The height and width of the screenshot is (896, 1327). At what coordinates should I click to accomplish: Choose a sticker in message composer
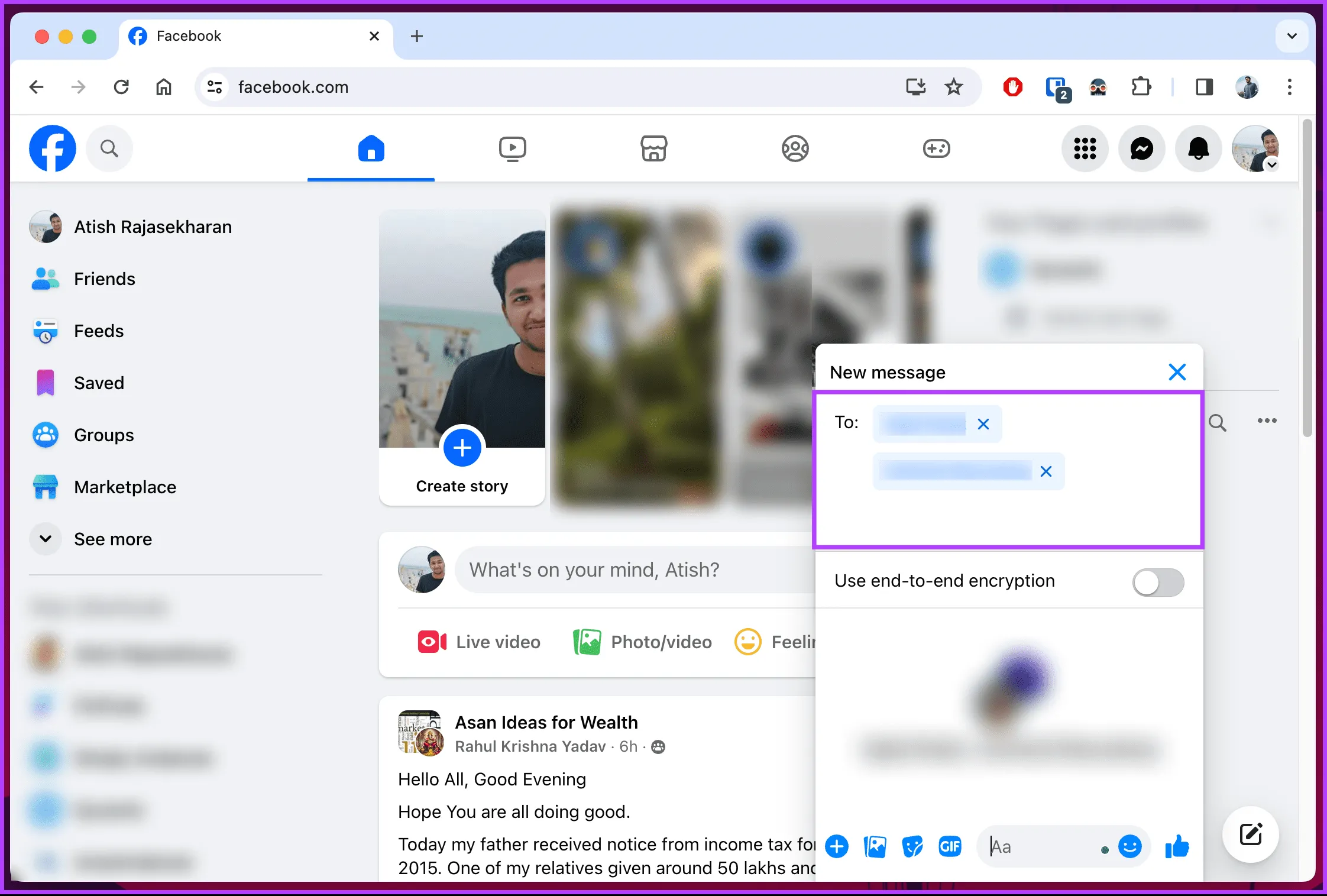point(912,847)
